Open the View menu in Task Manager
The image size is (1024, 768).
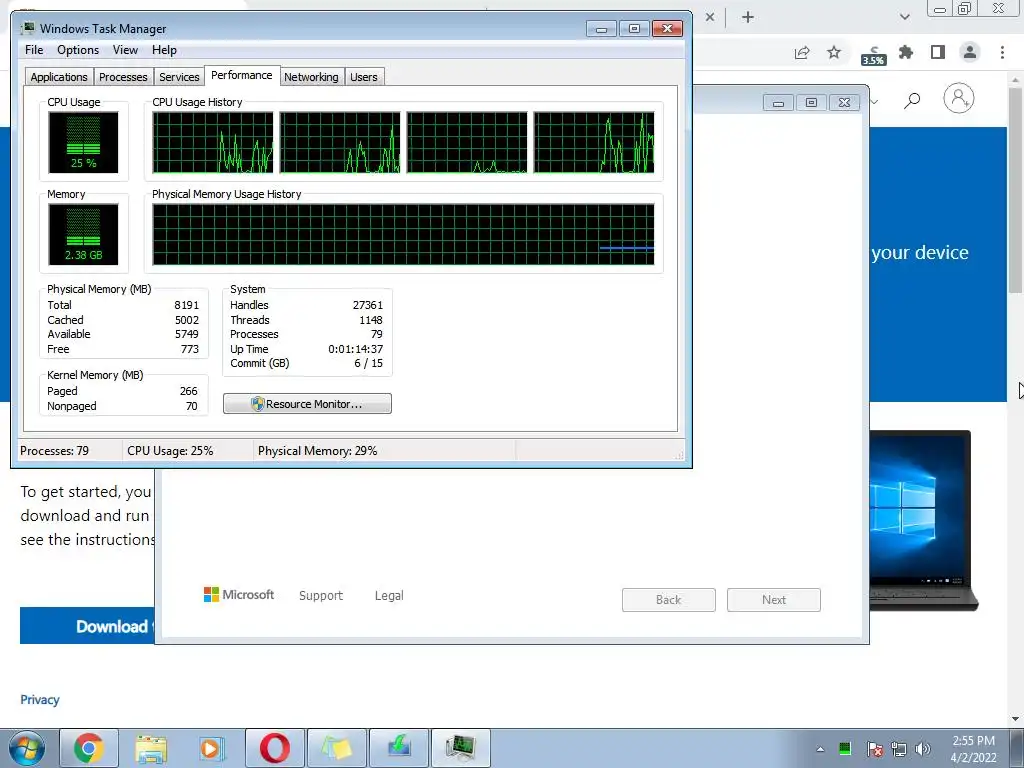coord(125,50)
